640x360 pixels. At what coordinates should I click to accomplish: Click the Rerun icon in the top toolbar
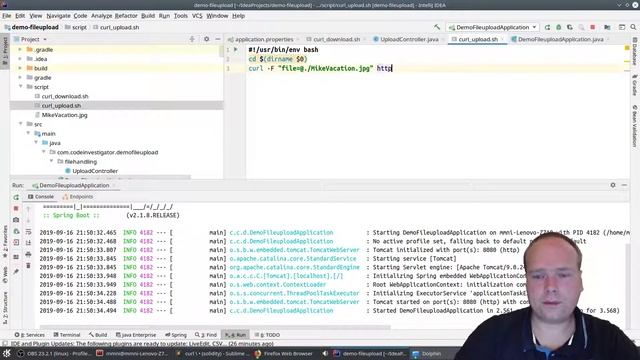547,27
